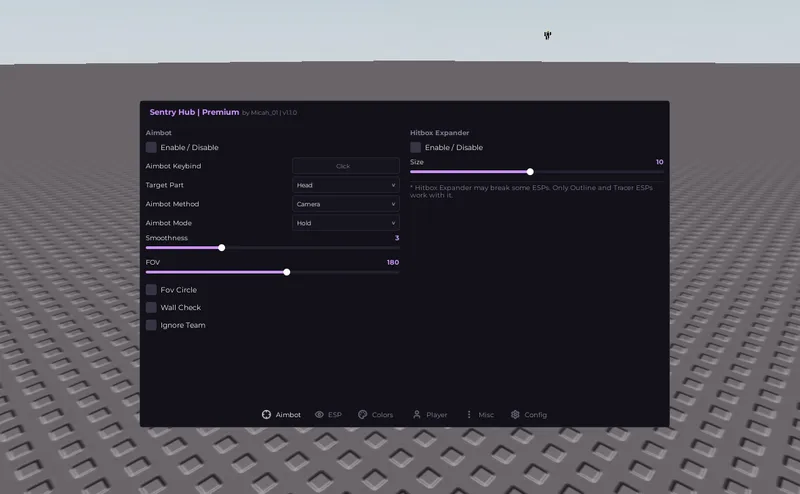Open the Colors tab label
Viewport: 800px width, 494px height.
pyautogui.click(x=382, y=415)
